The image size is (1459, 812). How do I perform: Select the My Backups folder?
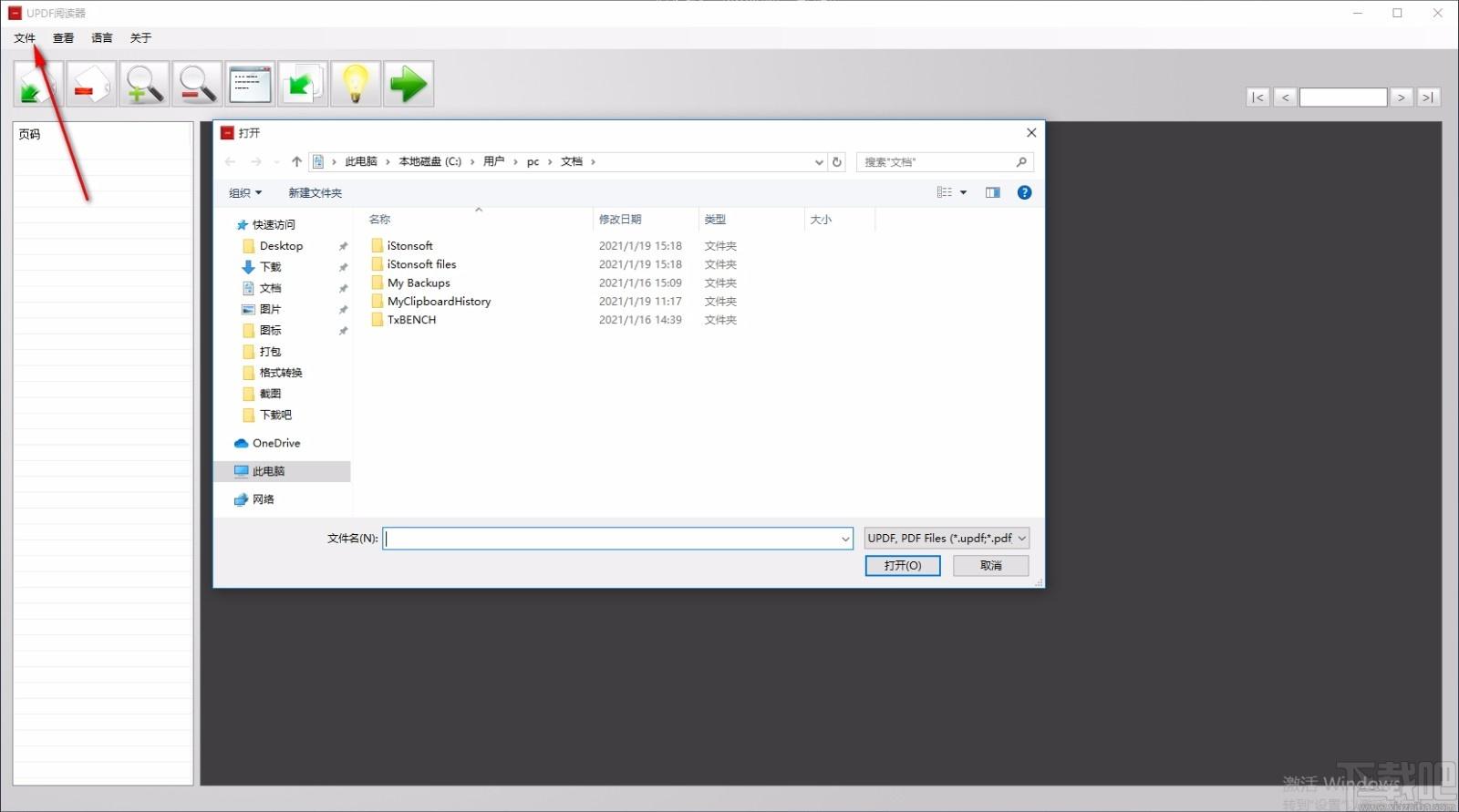click(x=419, y=283)
